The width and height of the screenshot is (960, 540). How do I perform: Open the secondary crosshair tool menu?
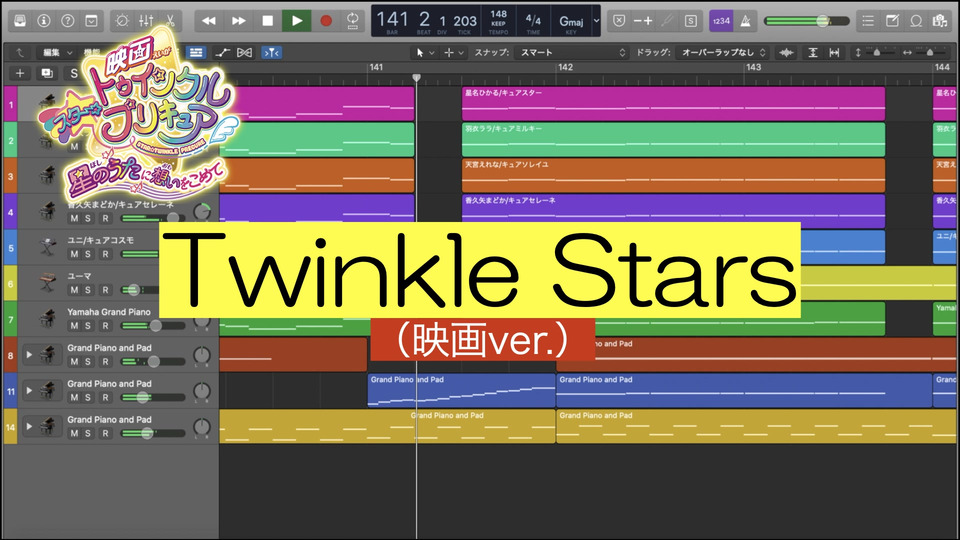(x=454, y=53)
